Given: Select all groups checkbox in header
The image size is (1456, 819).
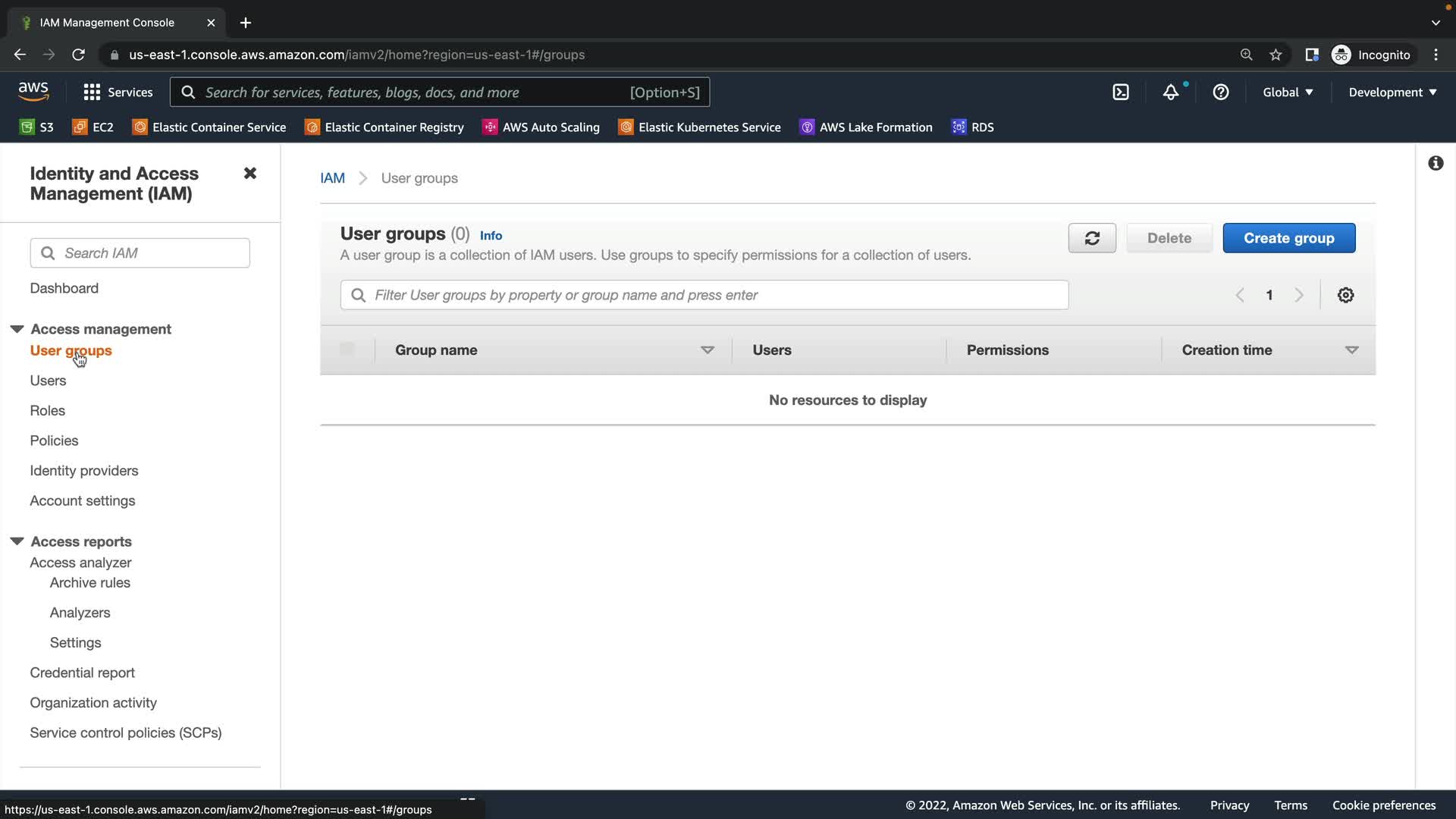Looking at the screenshot, I should click(x=347, y=350).
